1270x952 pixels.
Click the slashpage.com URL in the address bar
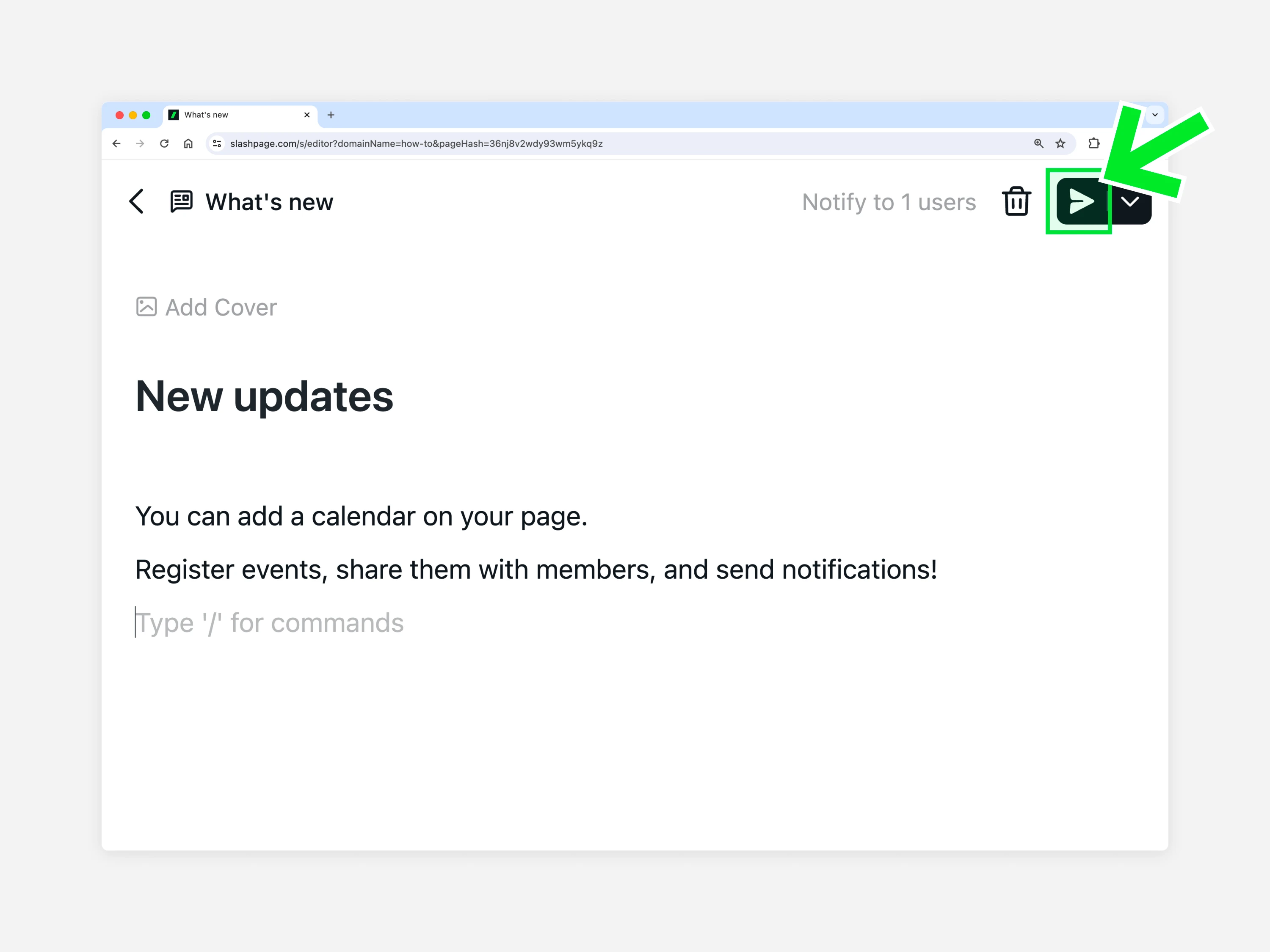click(416, 143)
